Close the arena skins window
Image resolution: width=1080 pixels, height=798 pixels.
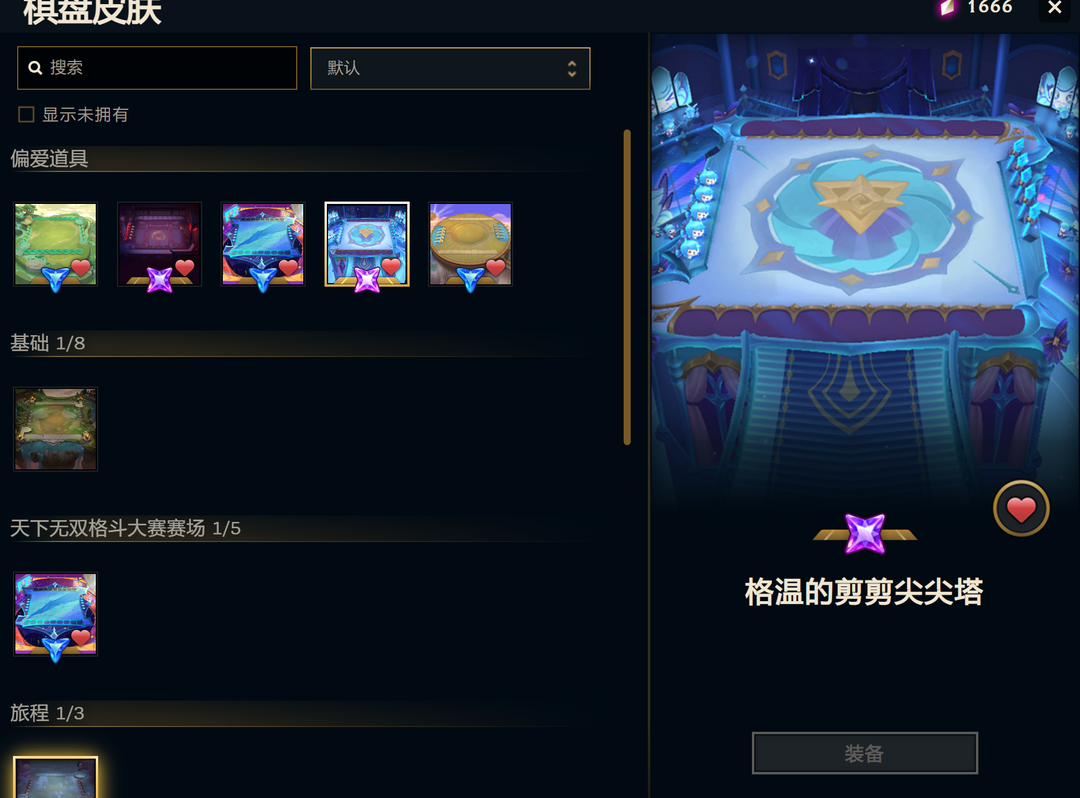coord(1055,8)
